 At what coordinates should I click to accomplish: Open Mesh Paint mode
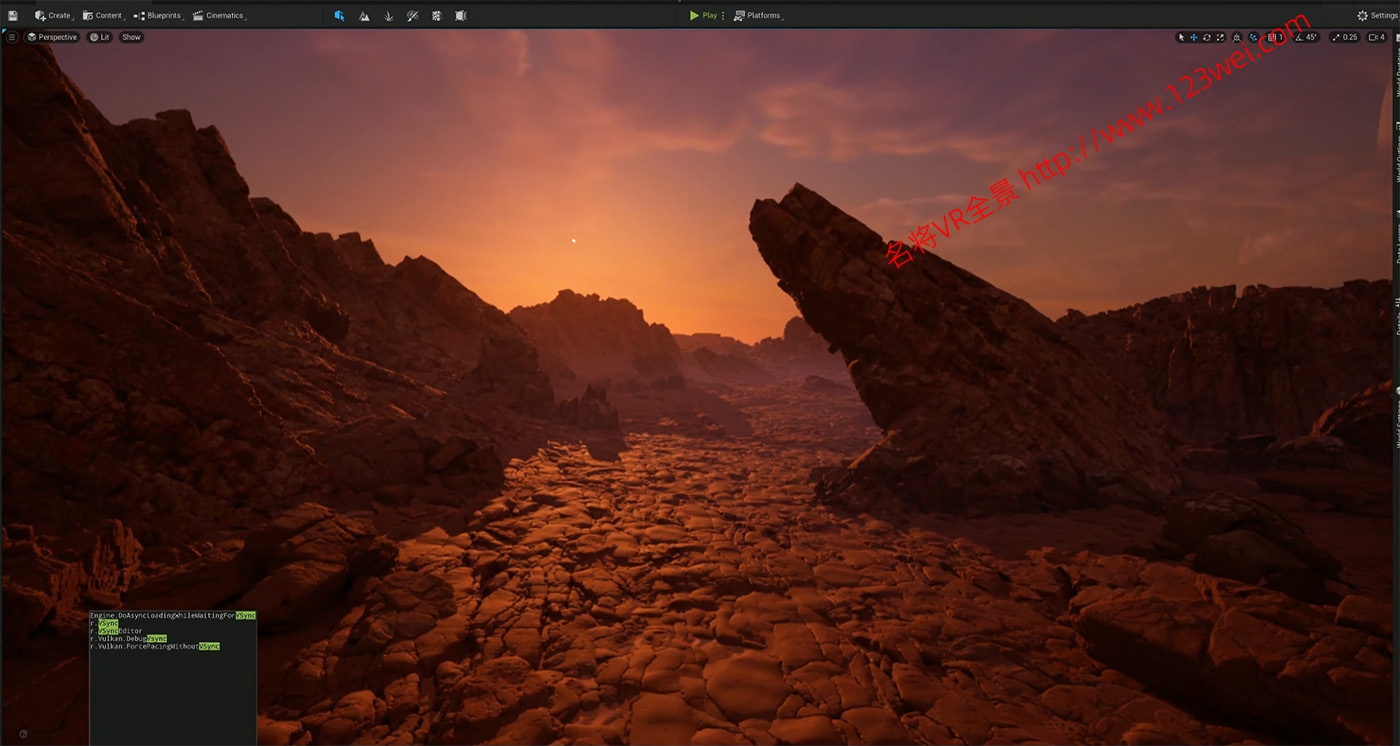[x=412, y=15]
